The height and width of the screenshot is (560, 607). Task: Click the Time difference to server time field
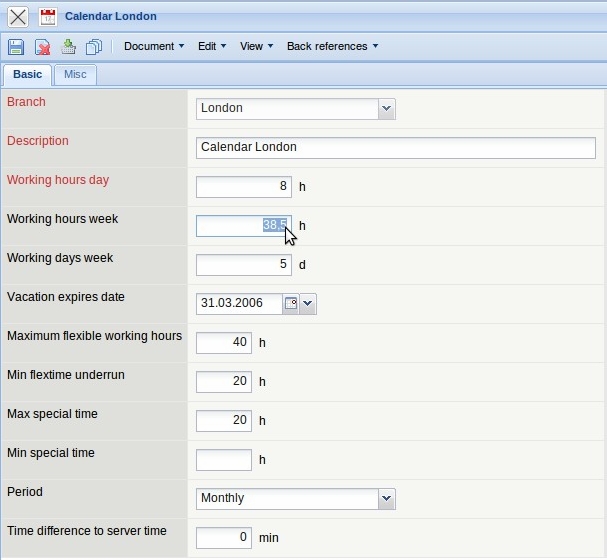[x=224, y=538]
